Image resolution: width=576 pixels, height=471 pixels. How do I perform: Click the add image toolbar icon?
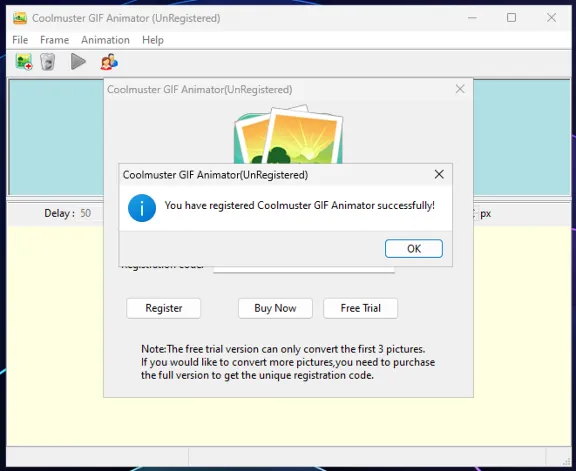pyautogui.click(x=24, y=62)
